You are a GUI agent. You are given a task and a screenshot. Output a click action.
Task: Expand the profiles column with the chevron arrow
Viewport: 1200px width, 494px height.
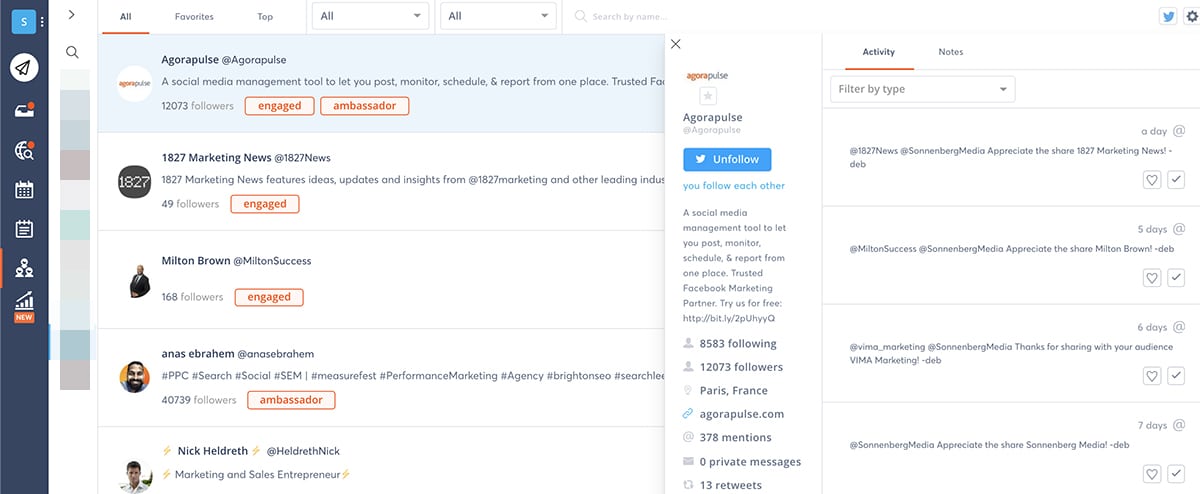click(72, 15)
